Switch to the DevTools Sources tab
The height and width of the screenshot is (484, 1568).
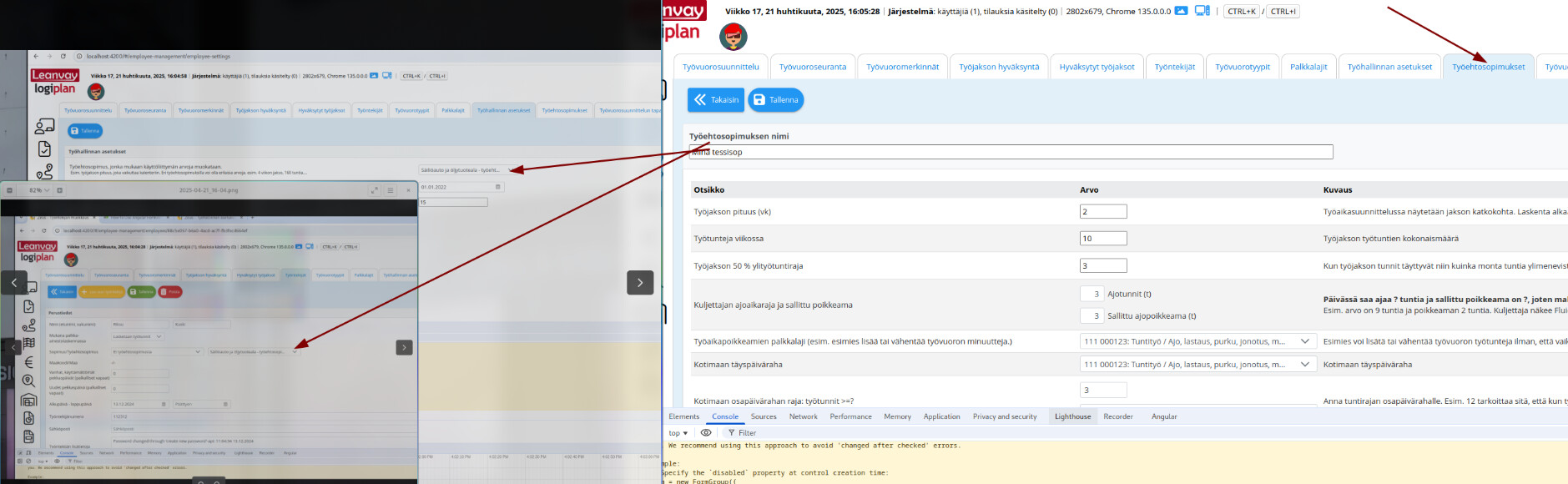point(764,416)
